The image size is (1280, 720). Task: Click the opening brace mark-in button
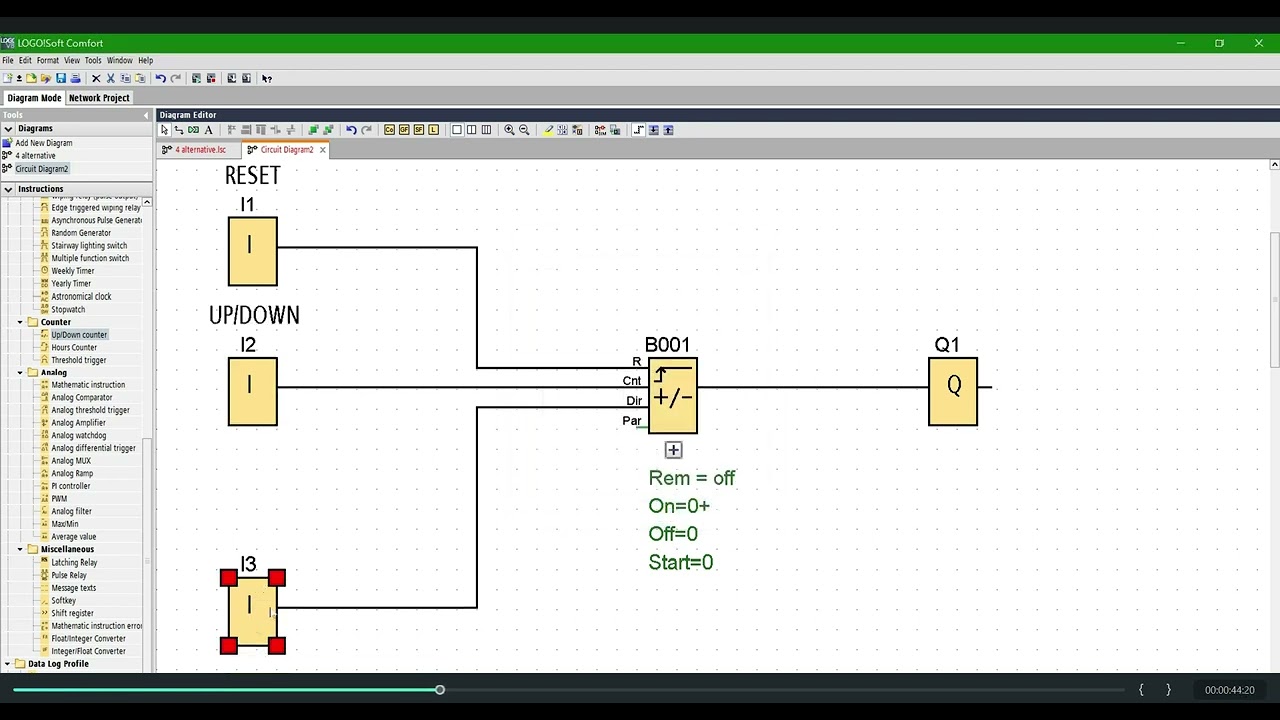(x=1141, y=690)
